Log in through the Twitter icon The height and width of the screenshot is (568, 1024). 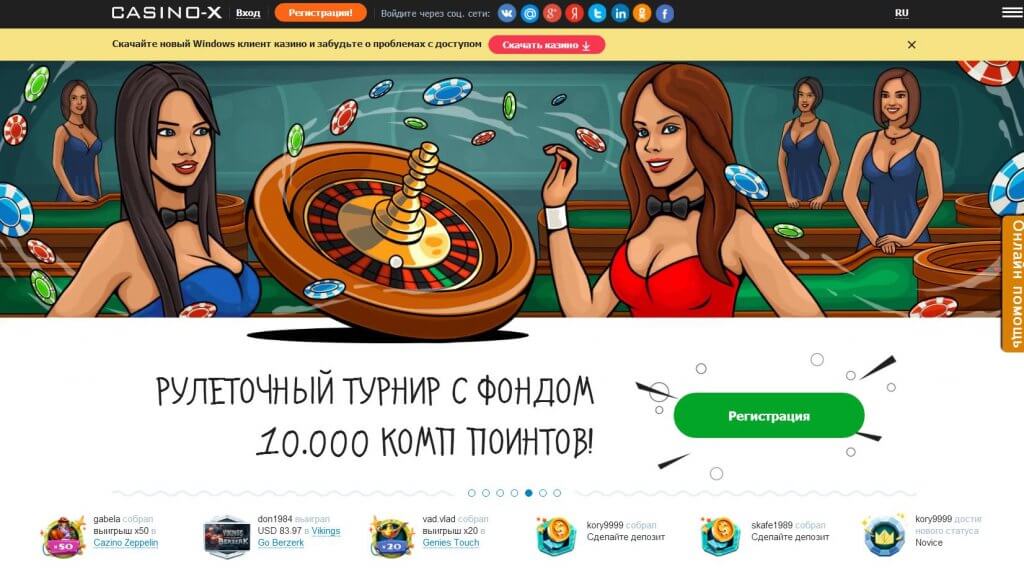[597, 13]
